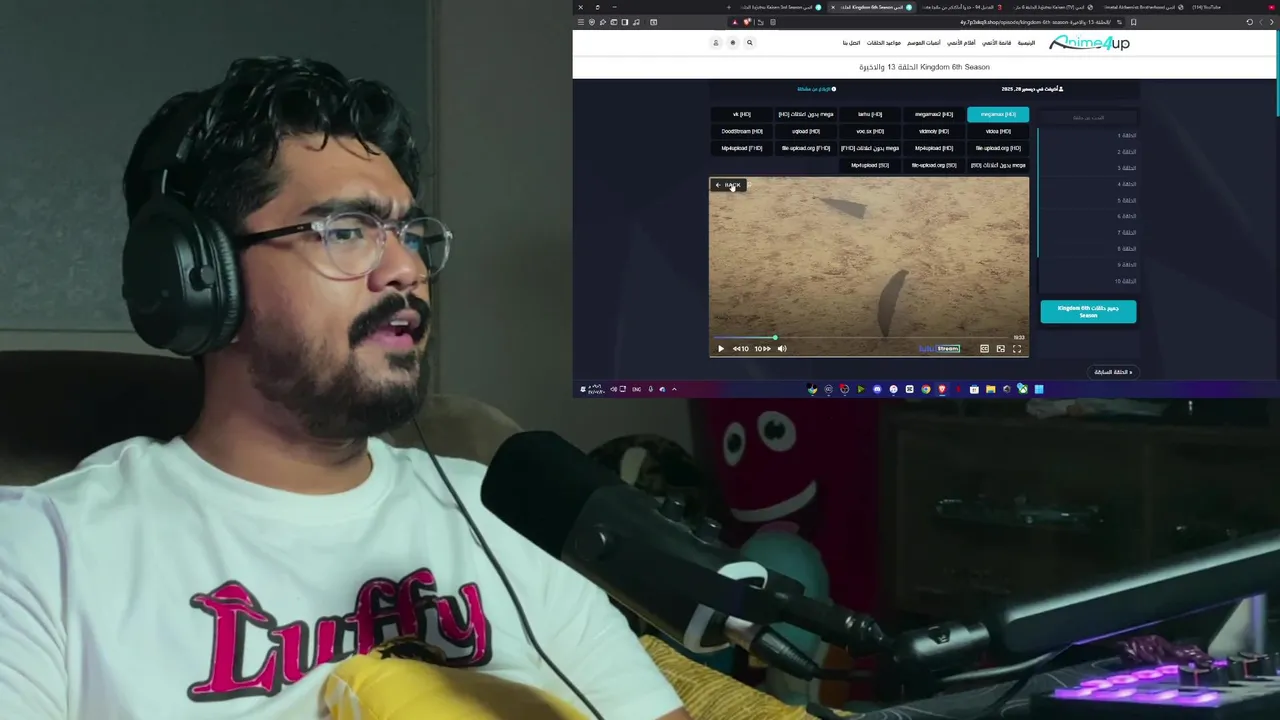Open the browser hamburger menu
The width and height of the screenshot is (1280, 720).
(581, 22)
